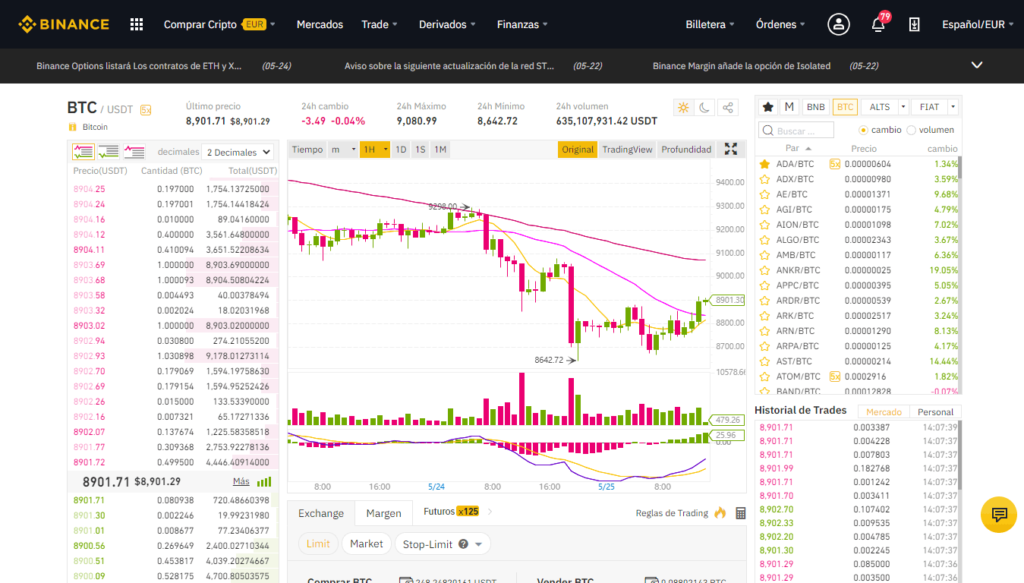The width and height of the screenshot is (1024, 583).
Task: Open the Mercados menu item
Action: click(319, 24)
